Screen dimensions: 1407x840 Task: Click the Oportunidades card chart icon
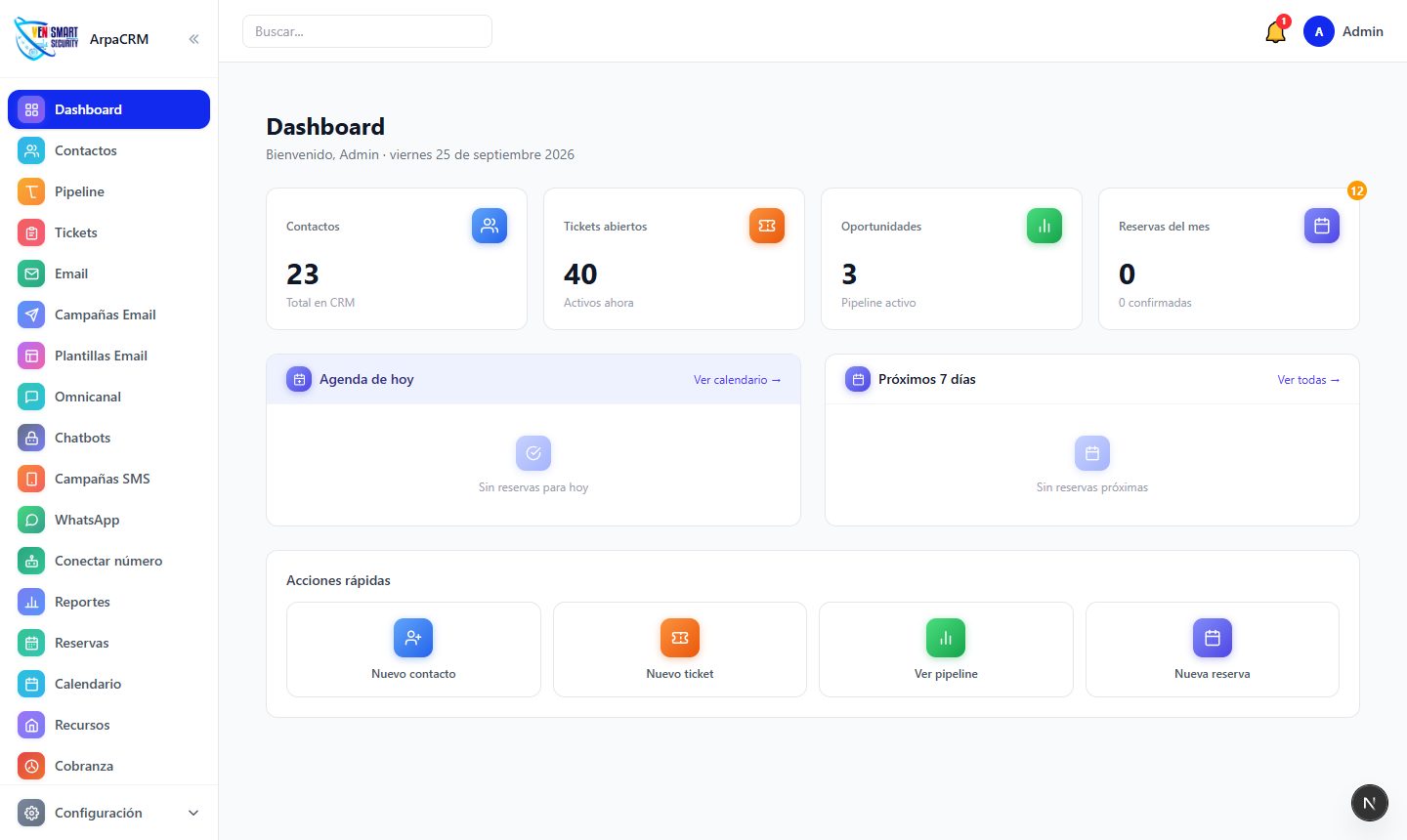pyautogui.click(x=1045, y=226)
